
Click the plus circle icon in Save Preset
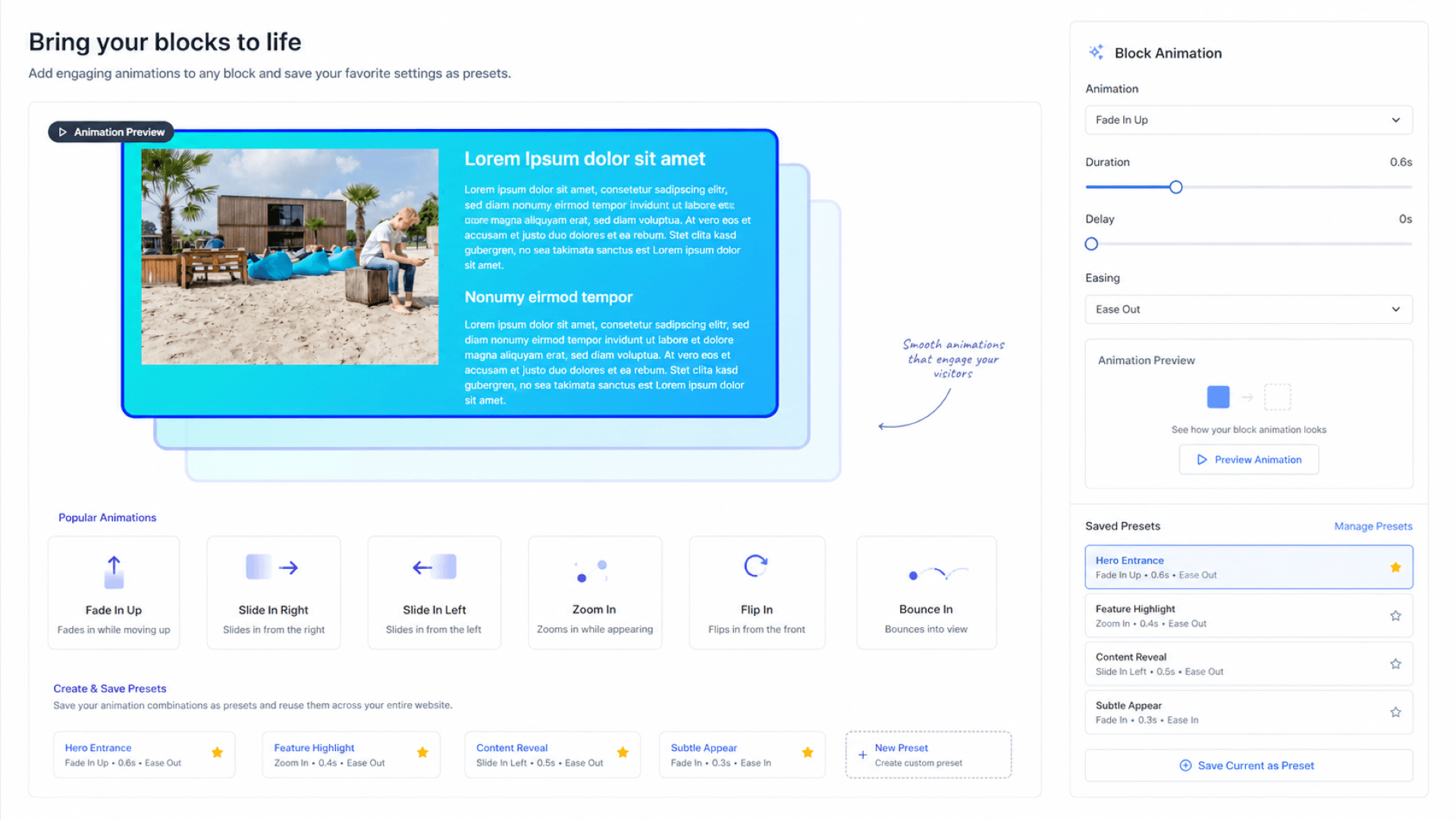click(1185, 765)
